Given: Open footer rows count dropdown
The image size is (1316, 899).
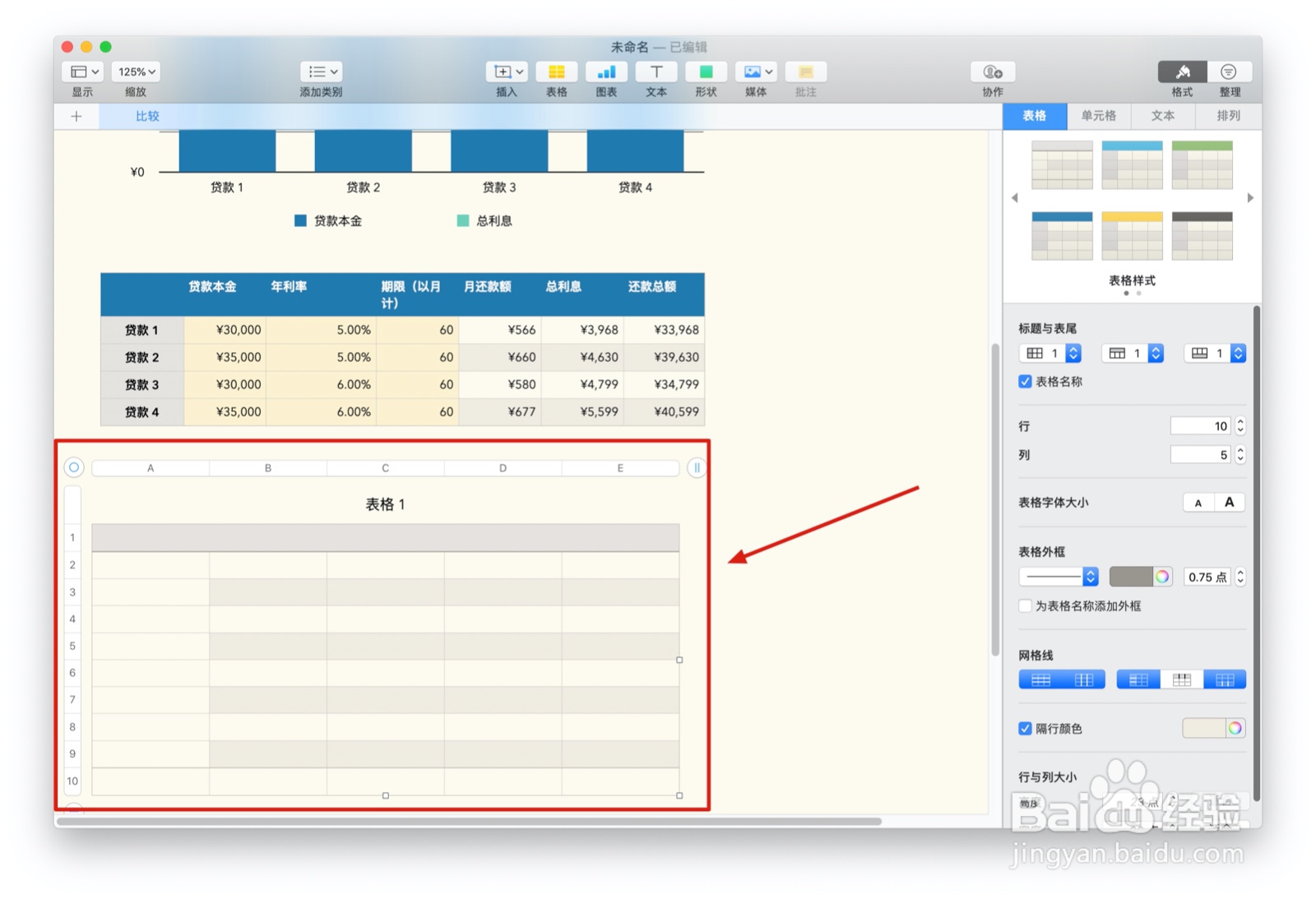Looking at the screenshot, I should 1215,353.
